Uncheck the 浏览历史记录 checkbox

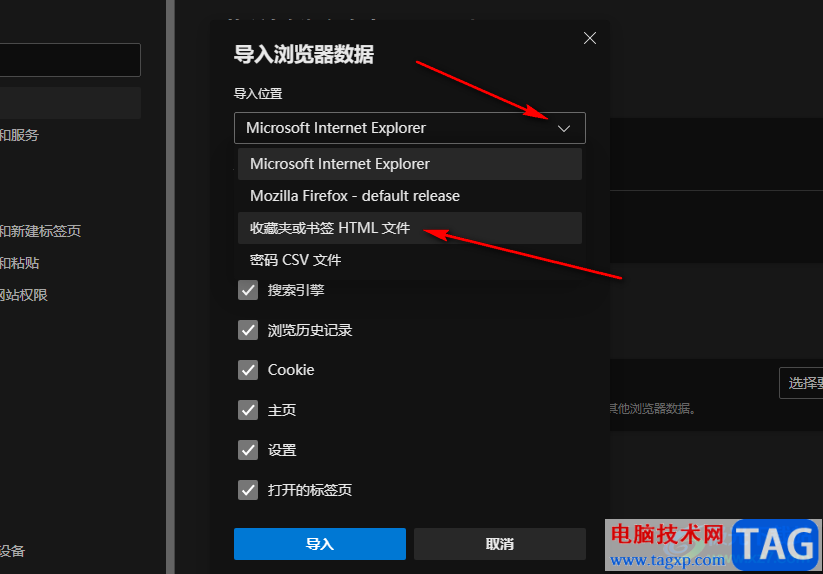click(x=248, y=330)
